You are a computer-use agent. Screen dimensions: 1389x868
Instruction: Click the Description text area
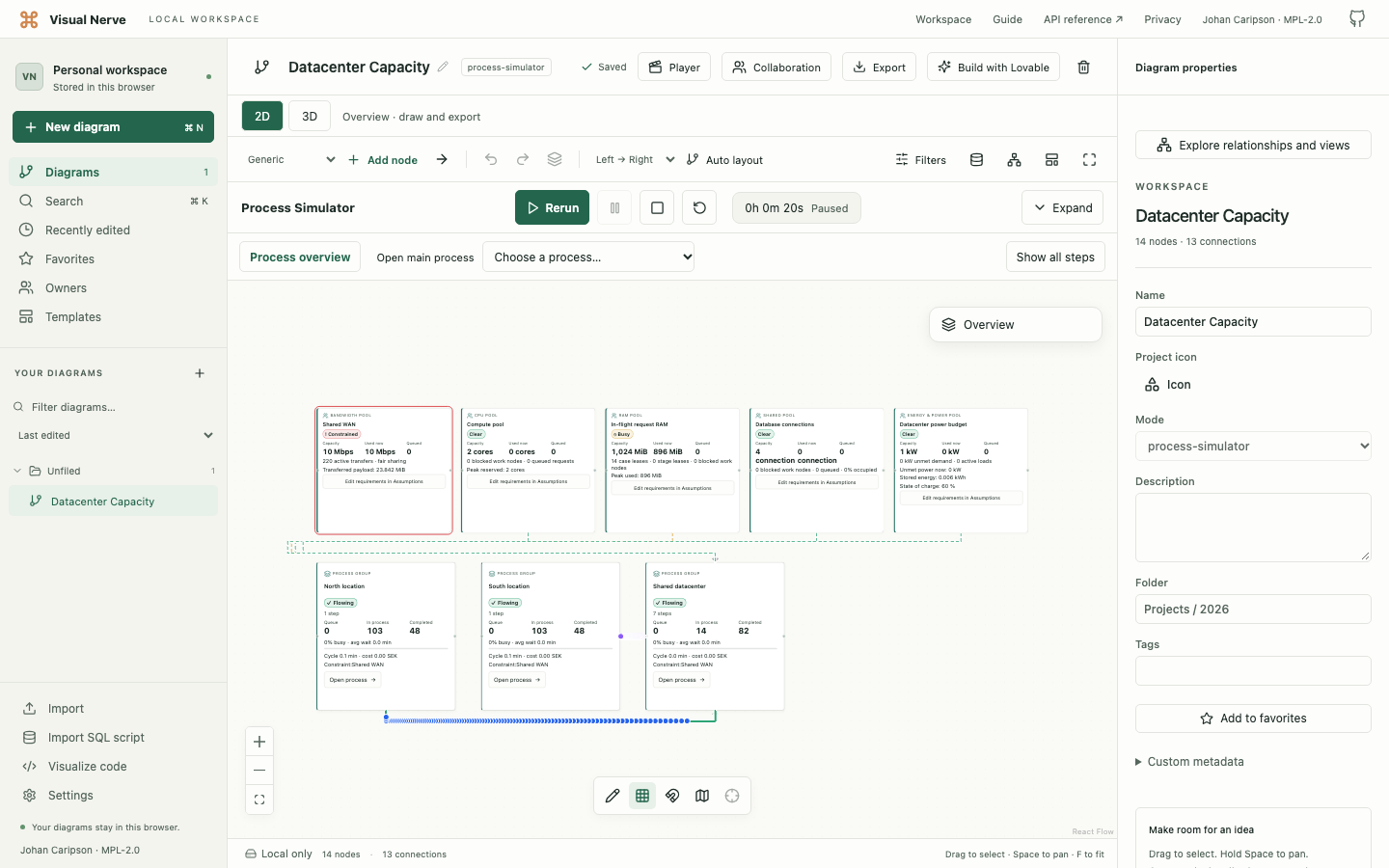tap(1253, 528)
